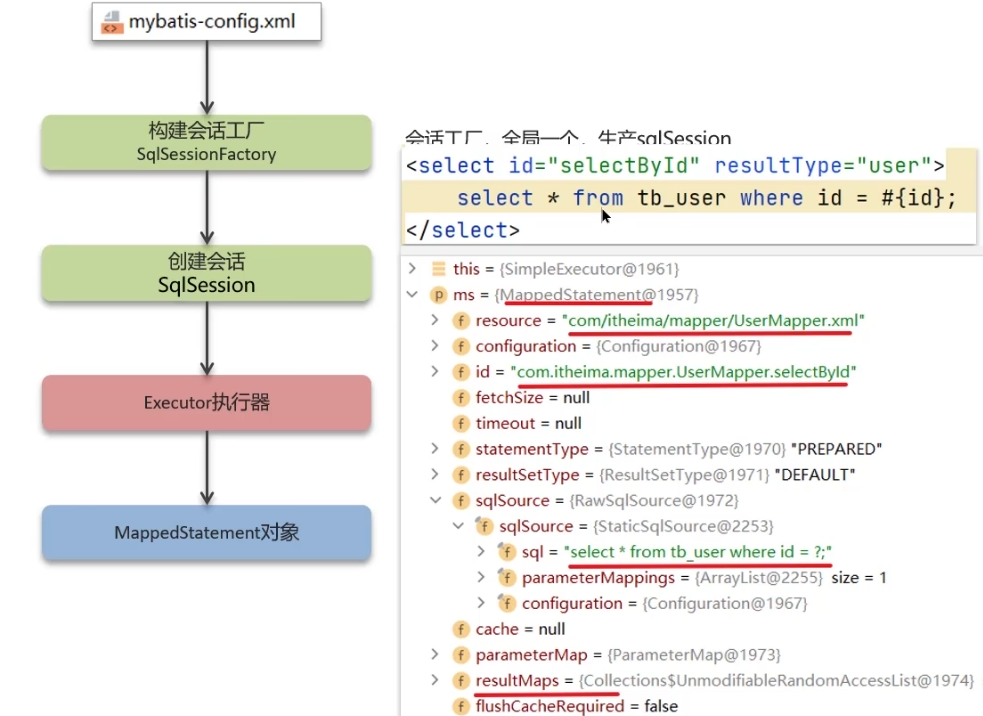The height and width of the screenshot is (716, 983).
Task: Click the field icon beside sql string
Action: pyautogui.click(x=506, y=552)
